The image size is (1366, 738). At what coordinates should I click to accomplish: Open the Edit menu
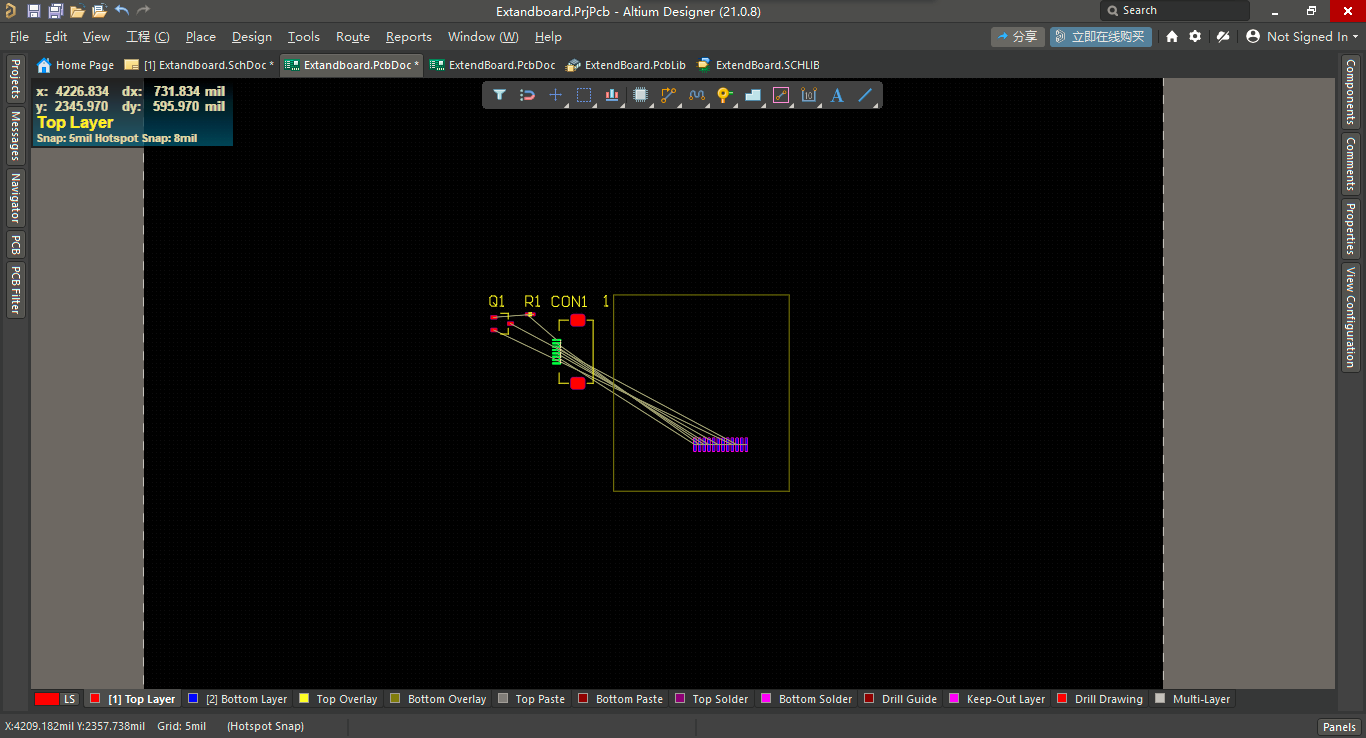point(56,36)
